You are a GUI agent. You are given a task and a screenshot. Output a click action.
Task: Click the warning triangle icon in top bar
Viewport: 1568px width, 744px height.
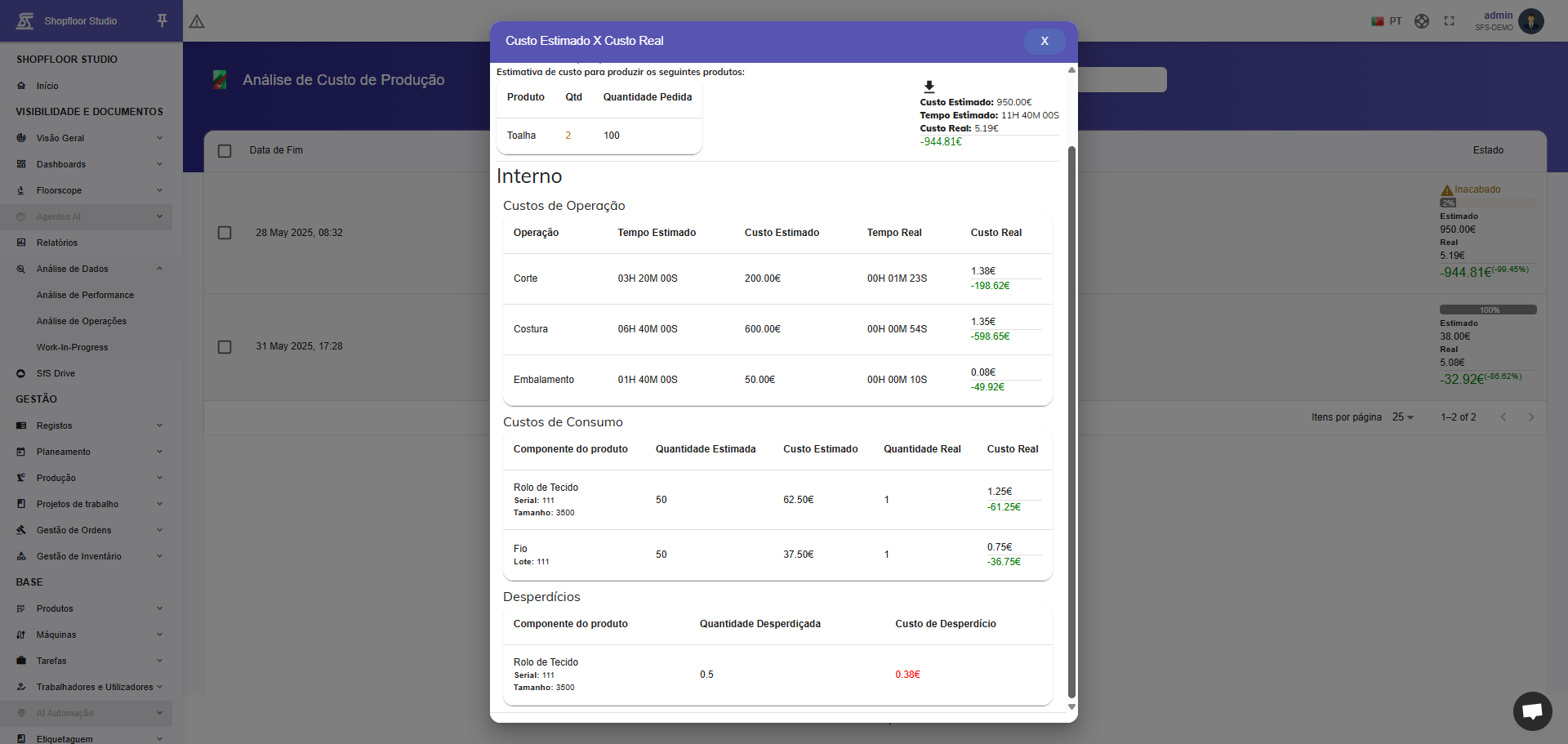(x=197, y=21)
